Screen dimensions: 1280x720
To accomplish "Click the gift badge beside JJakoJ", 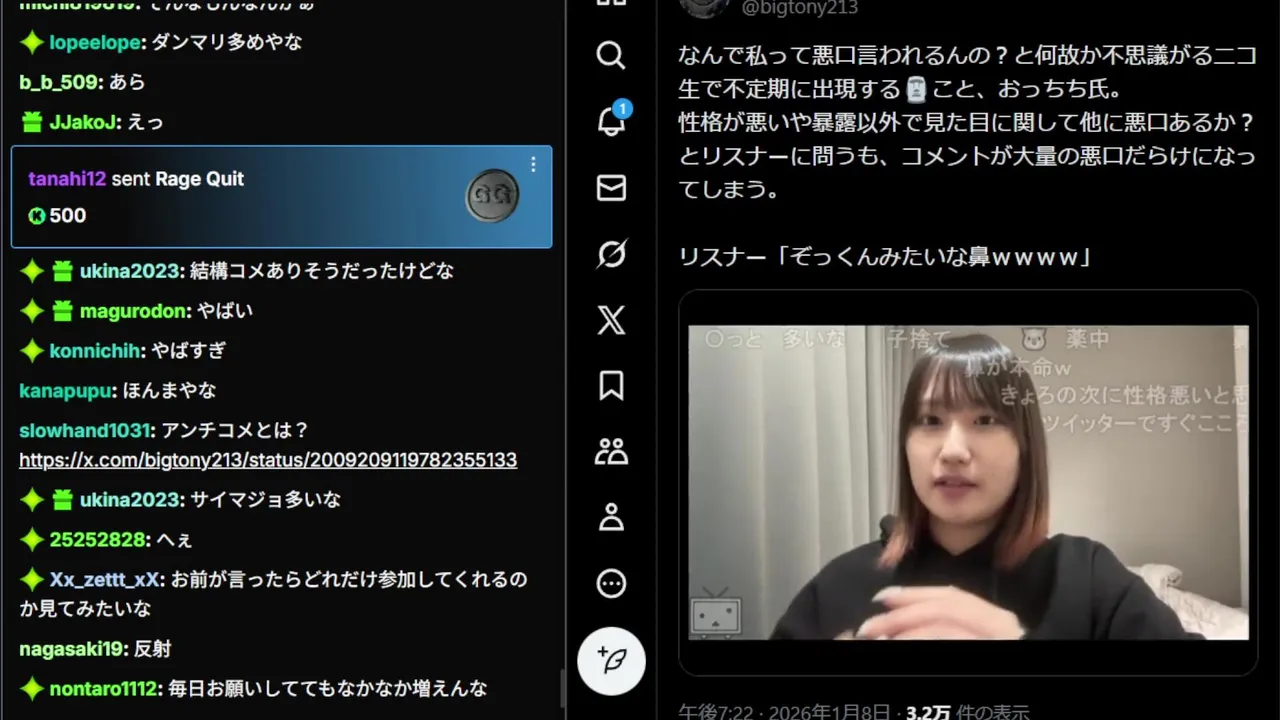I will [x=32, y=122].
